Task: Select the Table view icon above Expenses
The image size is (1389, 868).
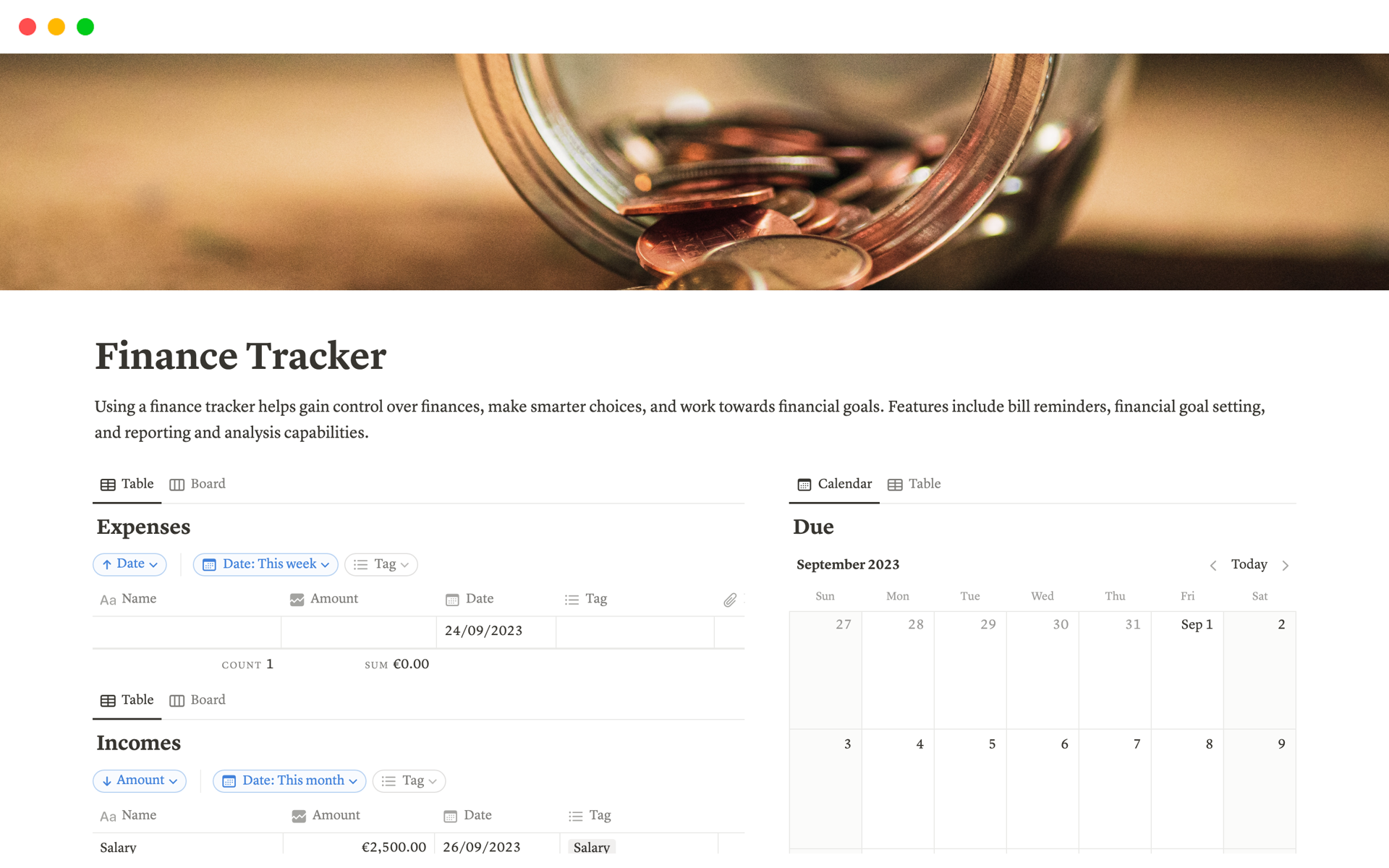Action: coord(108,485)
